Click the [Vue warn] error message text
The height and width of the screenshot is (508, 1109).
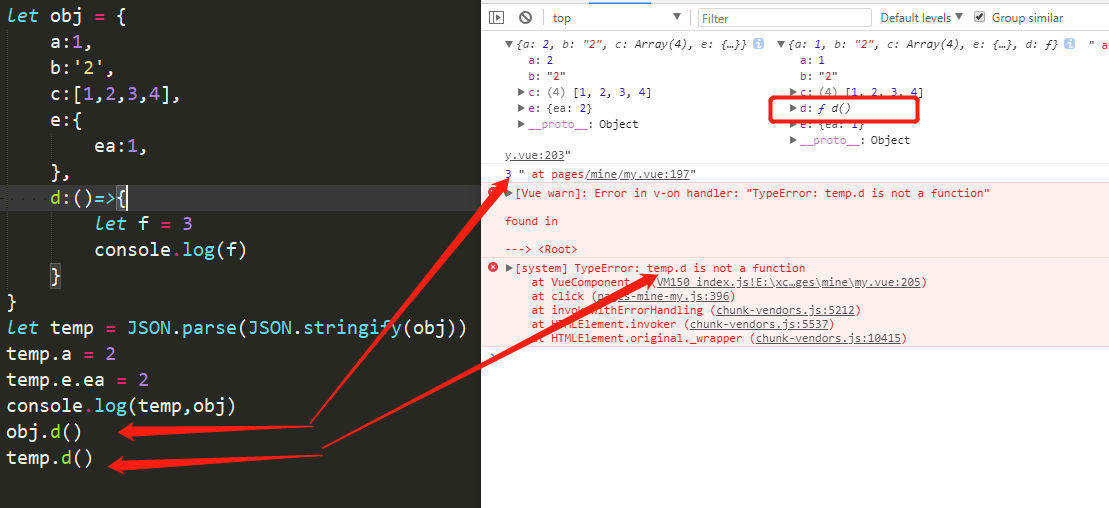(752, 192)
